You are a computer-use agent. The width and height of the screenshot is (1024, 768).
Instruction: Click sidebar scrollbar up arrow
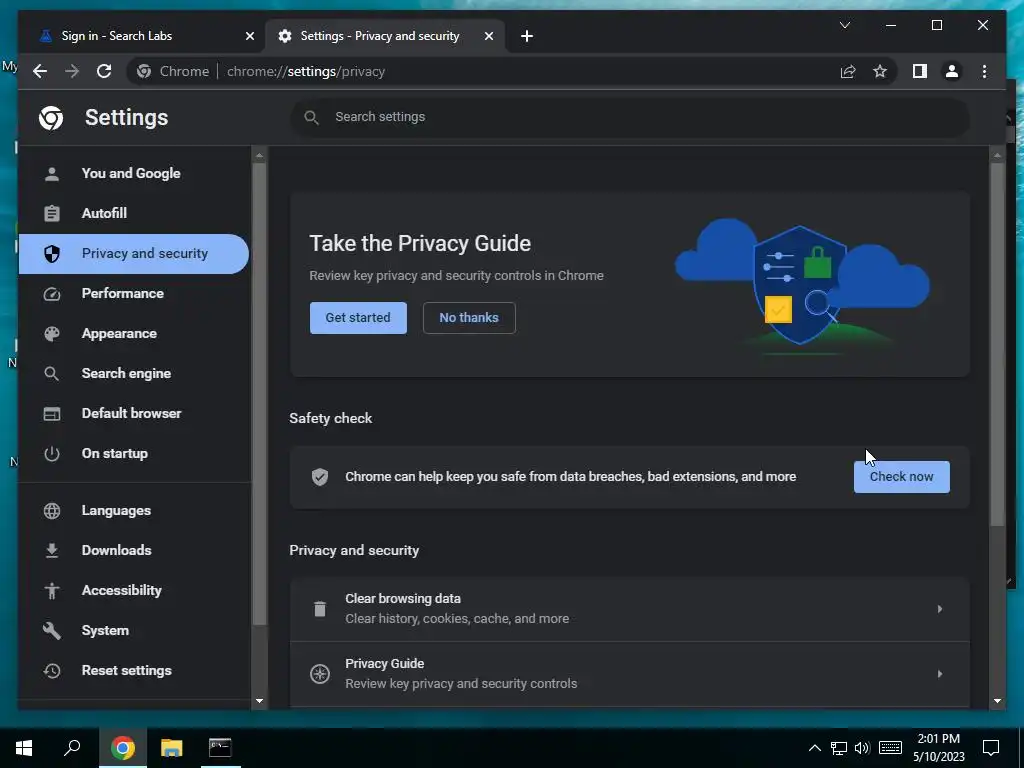(x=259, y=155)
